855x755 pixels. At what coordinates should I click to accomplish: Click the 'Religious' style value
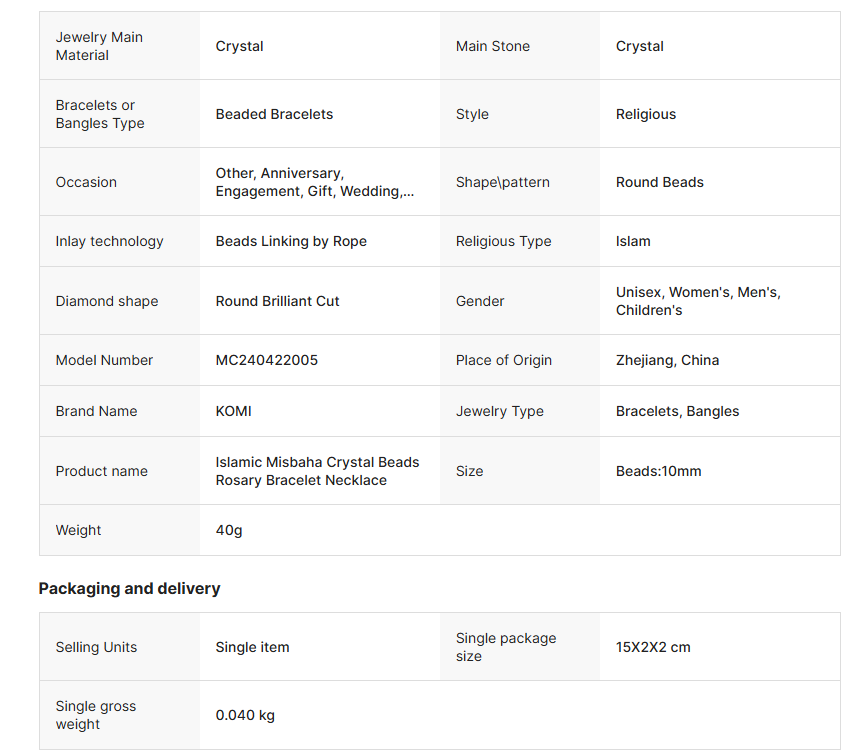(645, 114)
